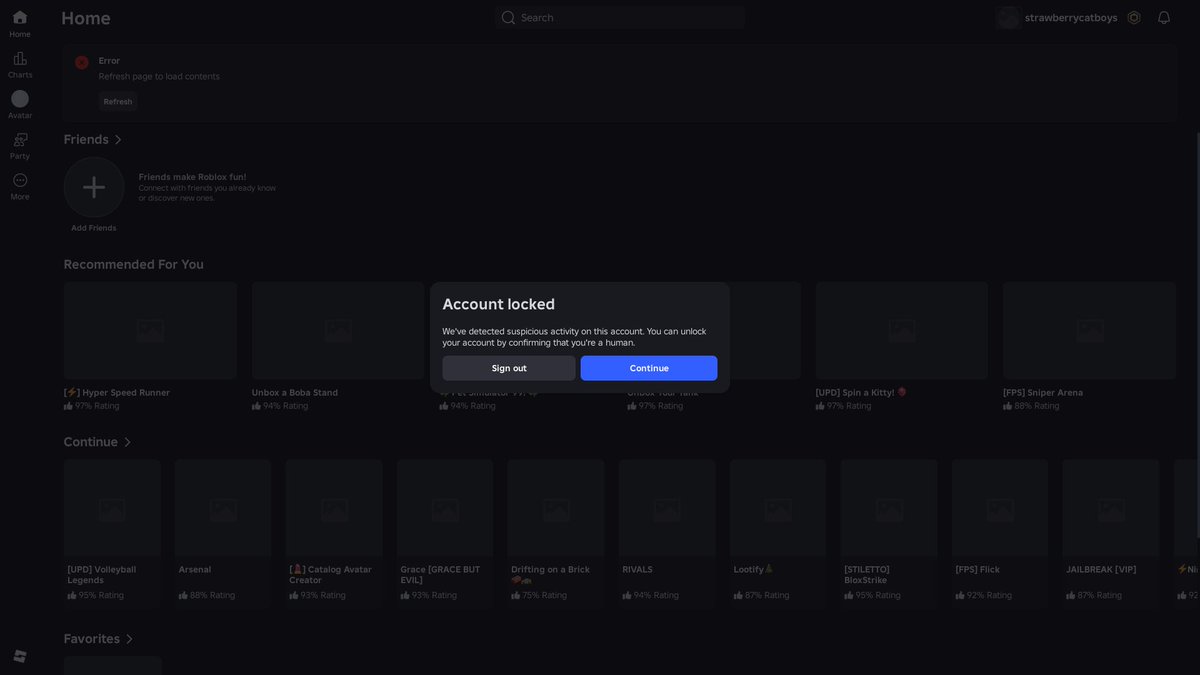The width and height of the screenshot is (1200, 675).
Task: Open Grace [GRACE BUT EVIL] thumbnail
Action: point(445,508)
